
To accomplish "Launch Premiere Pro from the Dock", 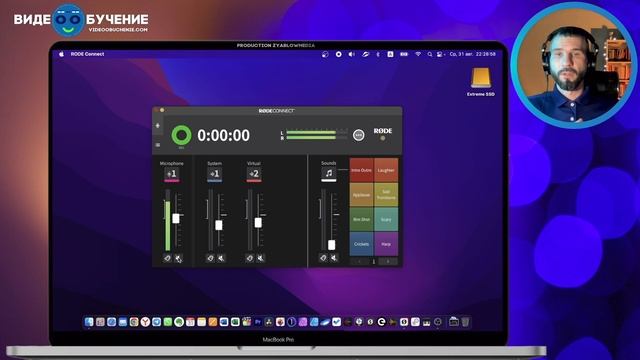I will (258, 322).
